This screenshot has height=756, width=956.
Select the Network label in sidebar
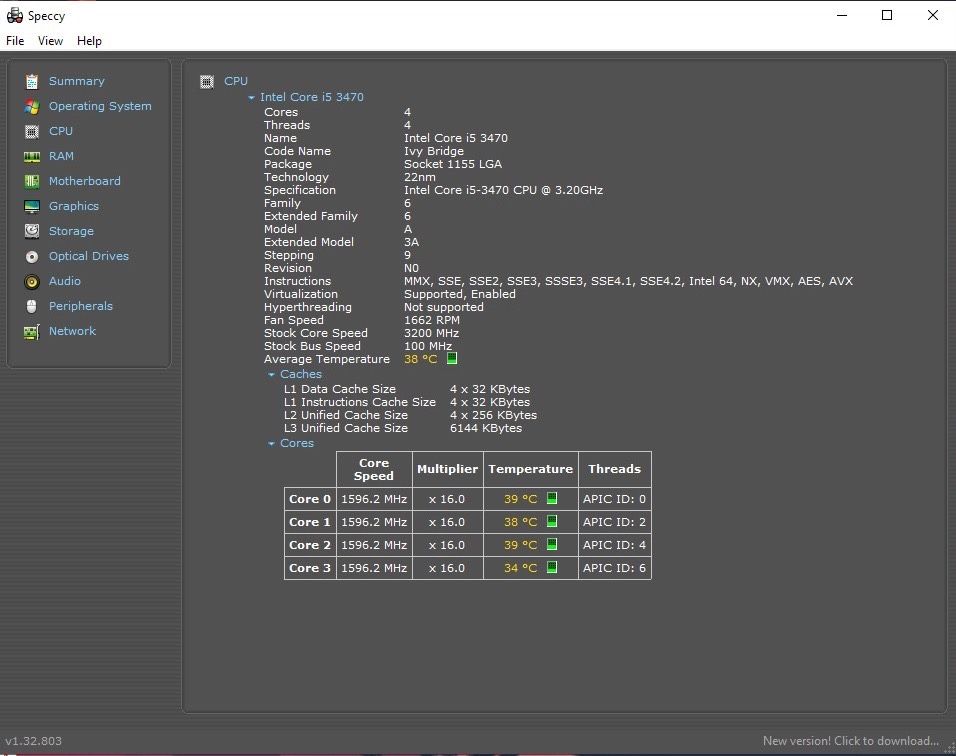[73, 331]
